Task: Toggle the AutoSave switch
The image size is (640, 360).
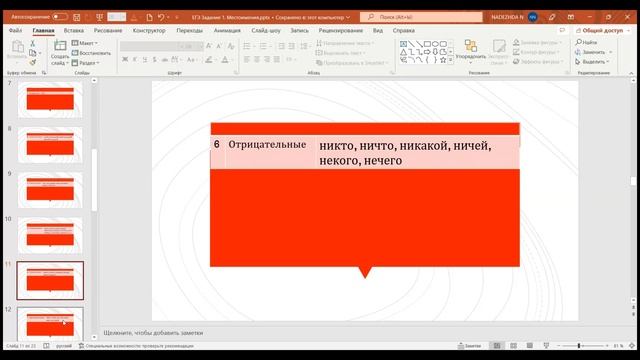Action: click(60, 17)
